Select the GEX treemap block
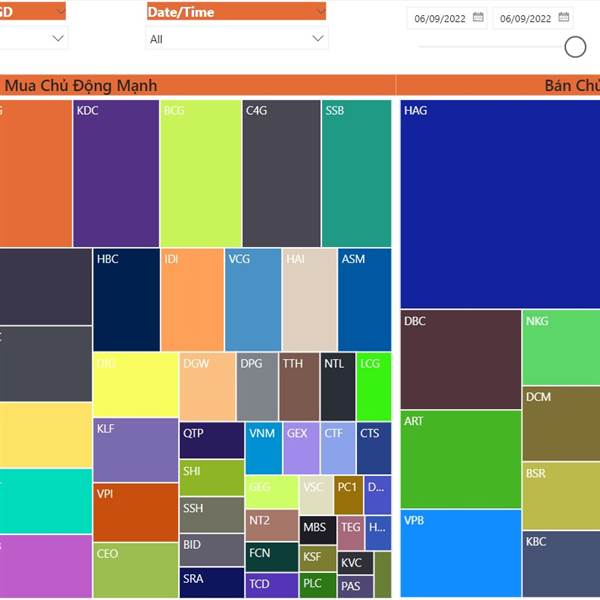 tap(301, 448)
